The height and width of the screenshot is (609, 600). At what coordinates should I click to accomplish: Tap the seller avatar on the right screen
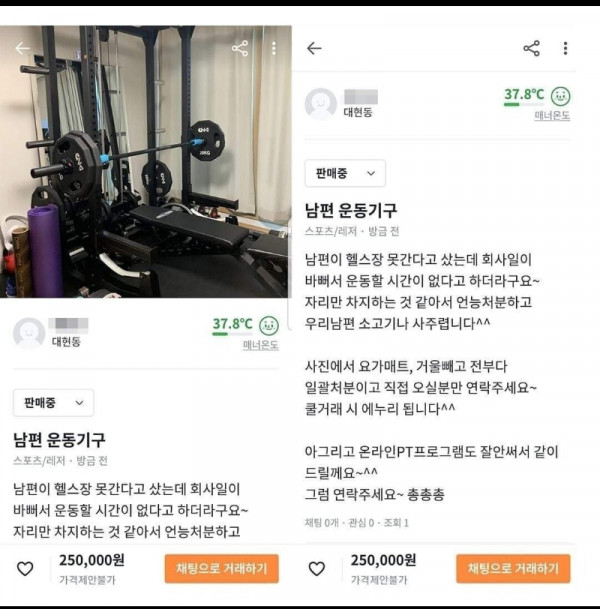pyautogui.click(x=321, y=104)
